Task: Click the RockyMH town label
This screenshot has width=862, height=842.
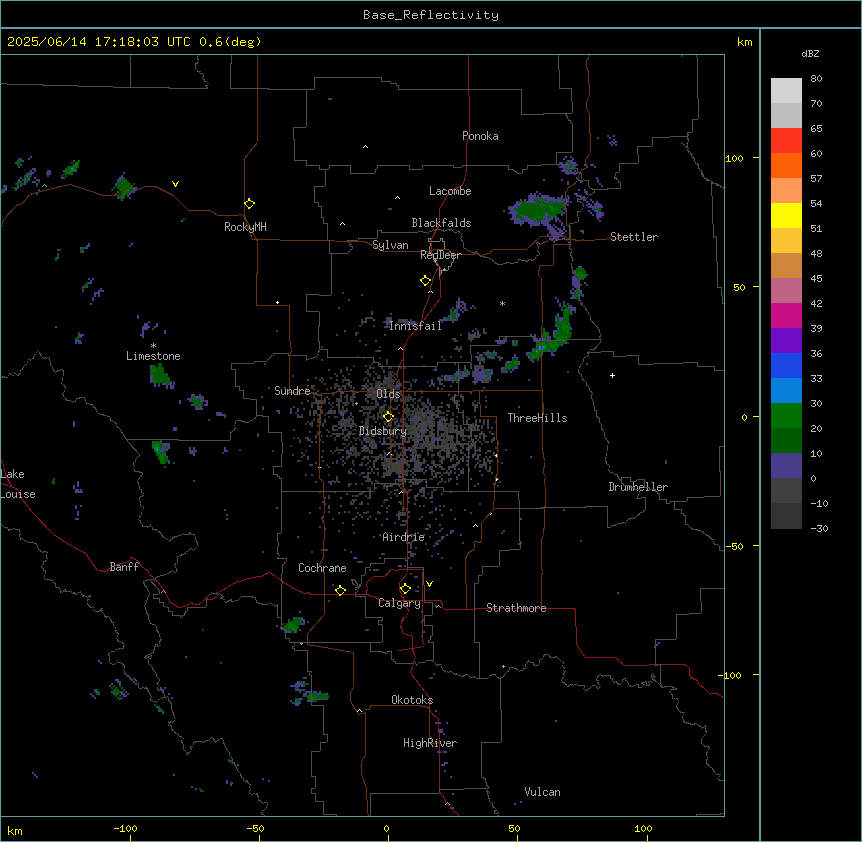Action: click(x=245, y=227)
